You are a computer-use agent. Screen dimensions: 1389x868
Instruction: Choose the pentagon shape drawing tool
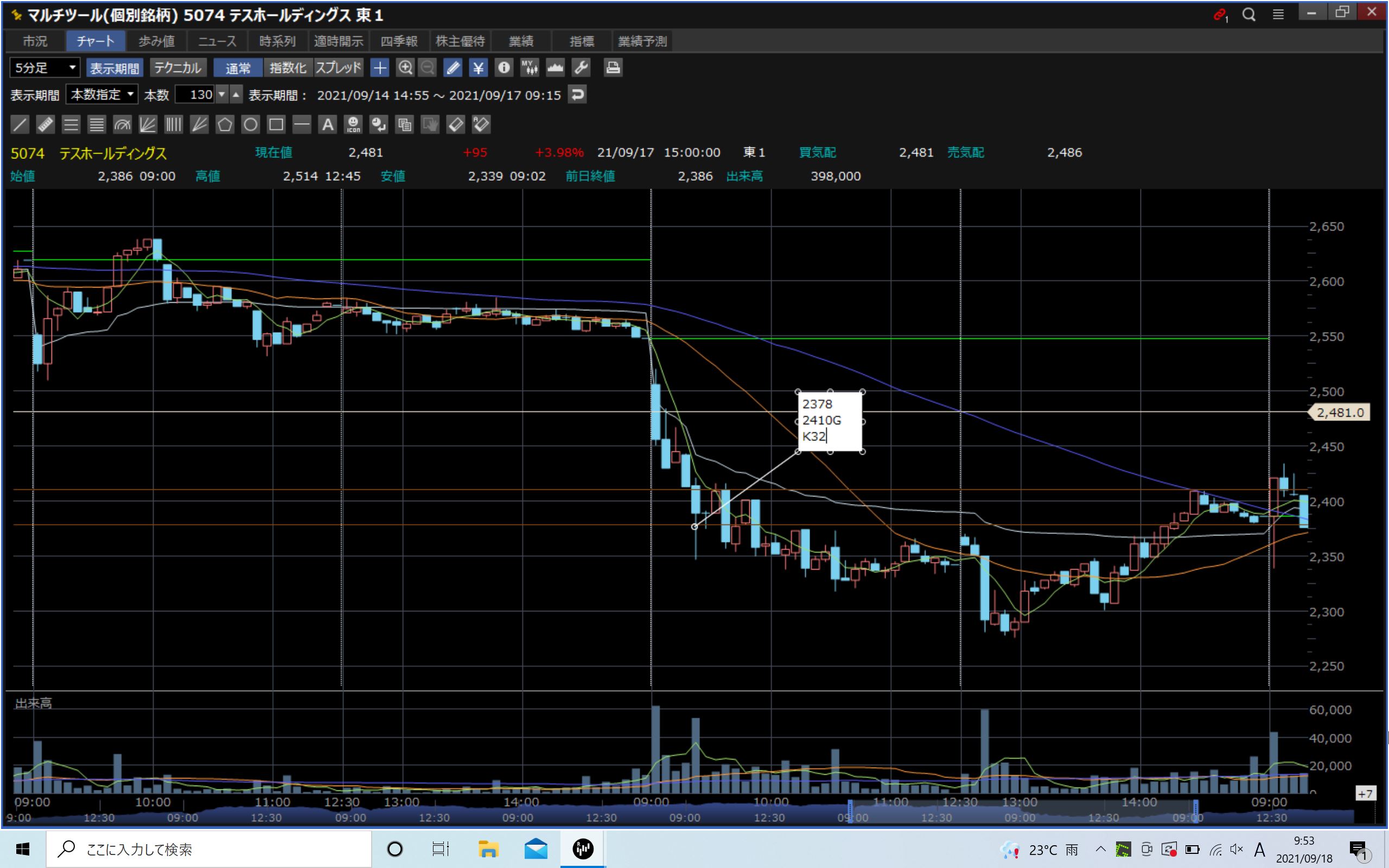click(x=225, y=125)
